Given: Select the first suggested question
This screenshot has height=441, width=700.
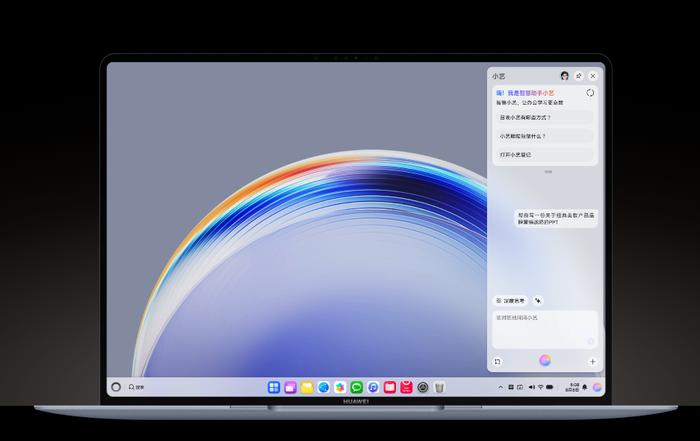Looking at the screenshot, I should 545,117.
